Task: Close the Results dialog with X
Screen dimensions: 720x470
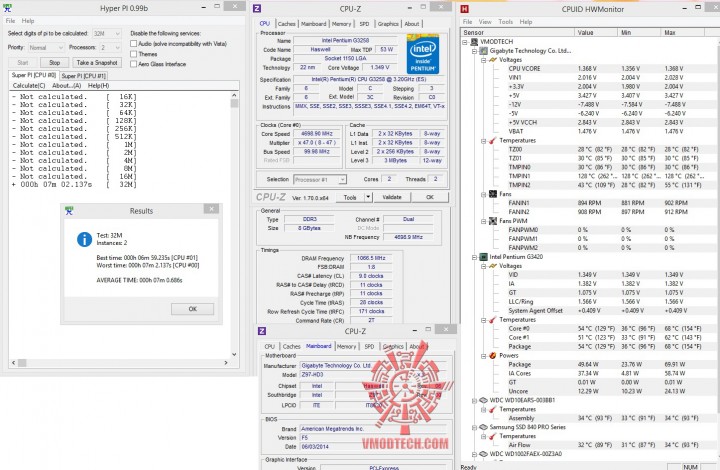Action: coord(211,209)
